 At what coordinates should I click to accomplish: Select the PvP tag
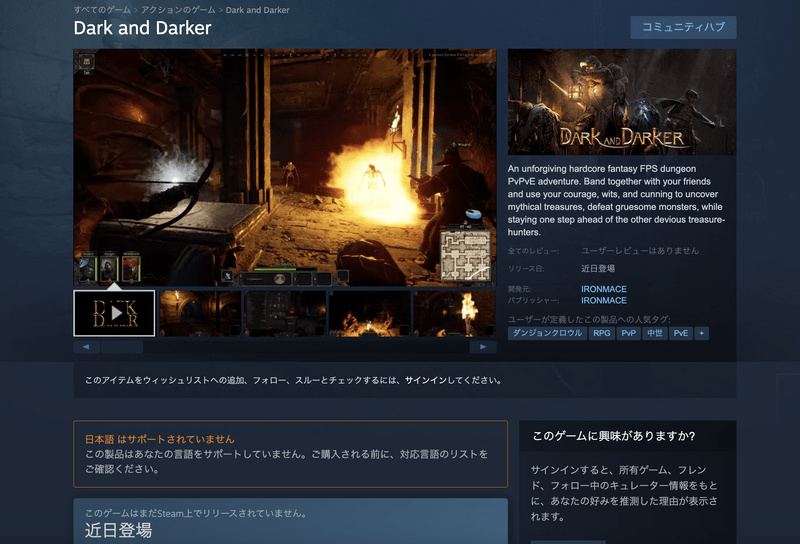[629, 333]
